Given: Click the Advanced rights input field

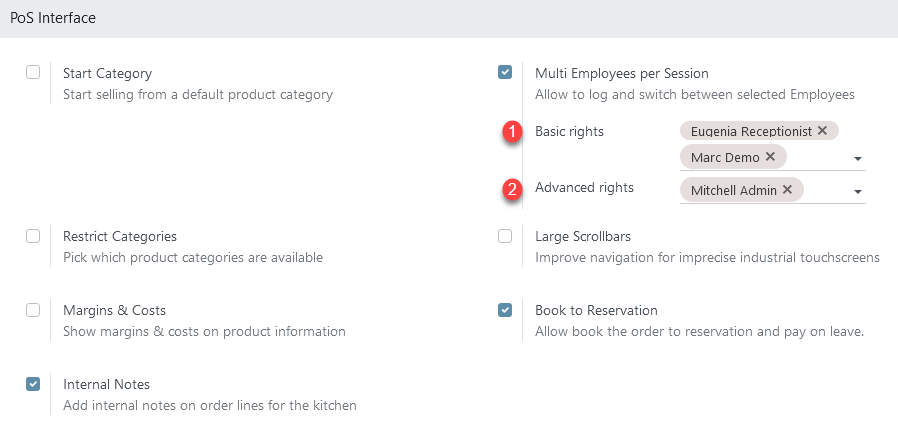Looking at the screenshot, I should [828, 190].
